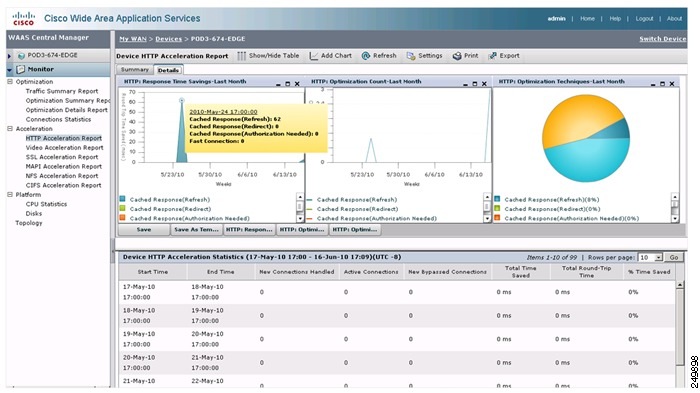Click the Home link in header

[587, 19]
